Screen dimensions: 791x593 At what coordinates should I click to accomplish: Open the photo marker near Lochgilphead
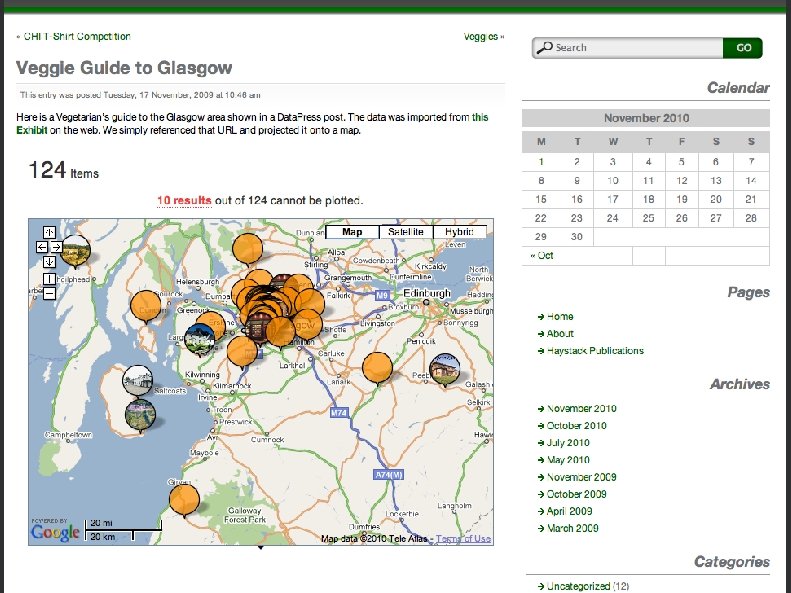click(x=76, y=251)
